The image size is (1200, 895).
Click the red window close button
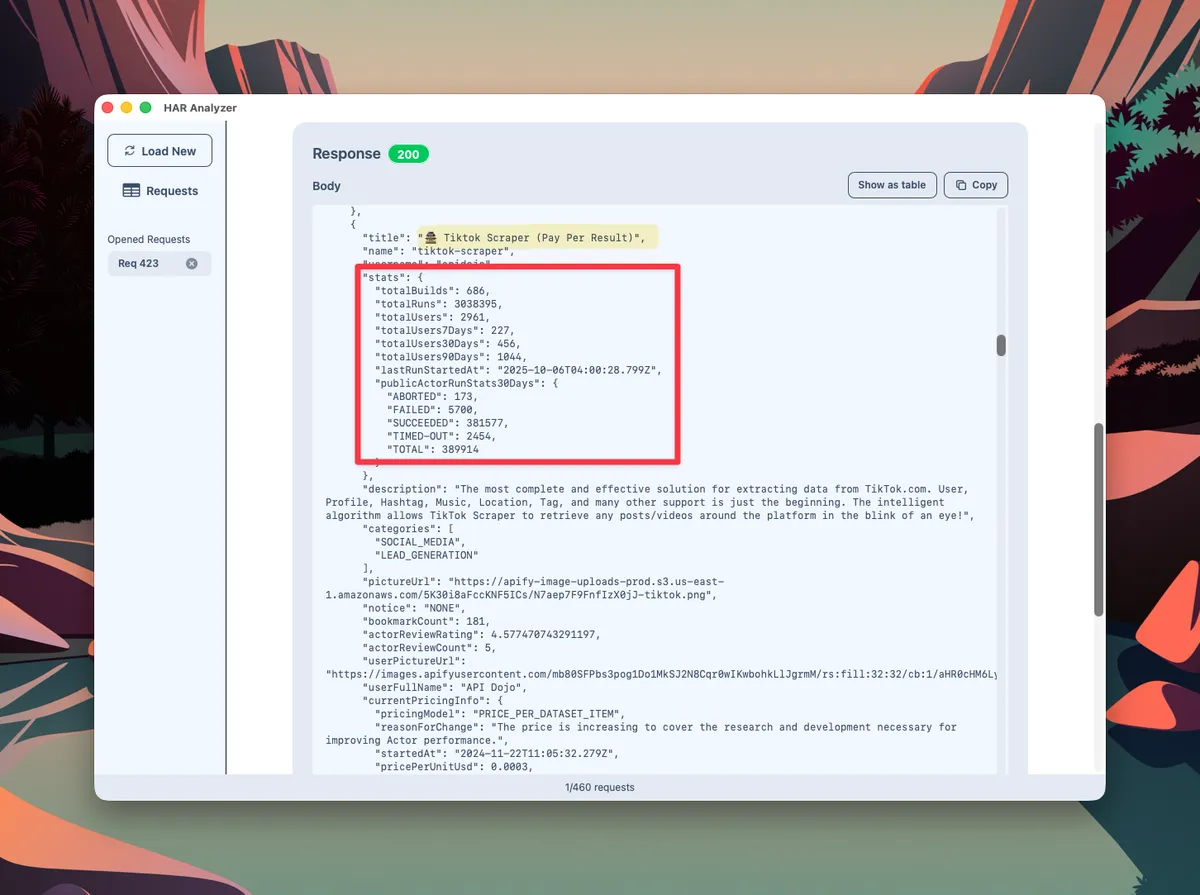(108, 108)
